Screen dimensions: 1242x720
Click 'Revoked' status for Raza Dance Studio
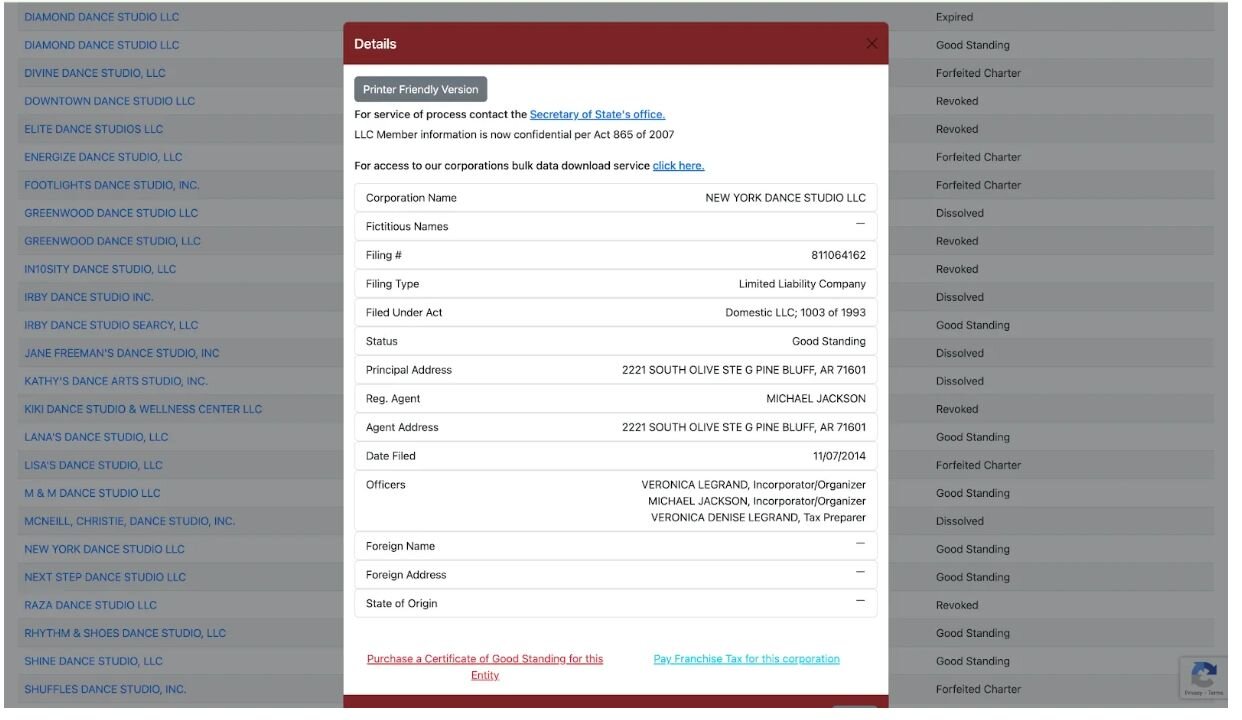point(957,605)
